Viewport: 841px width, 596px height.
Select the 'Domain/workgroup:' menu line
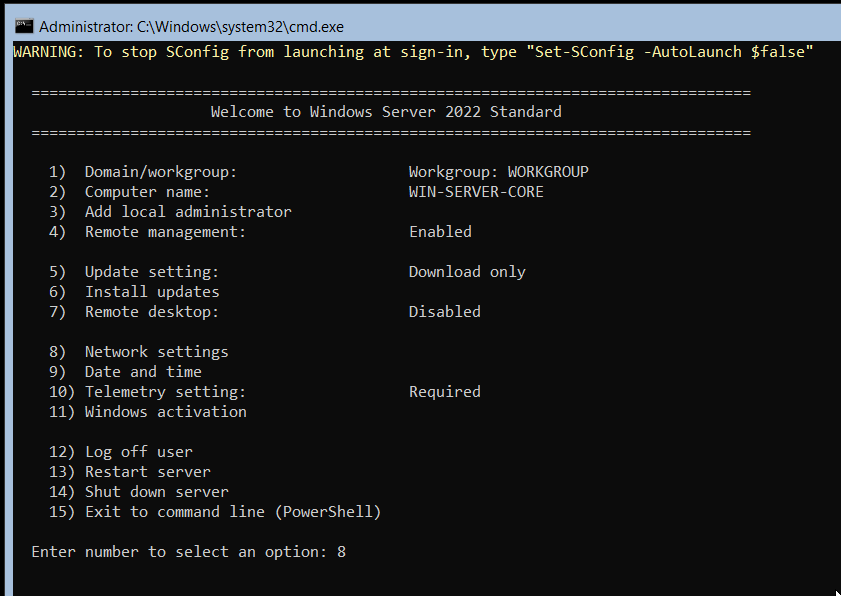(x=143, y=172)
